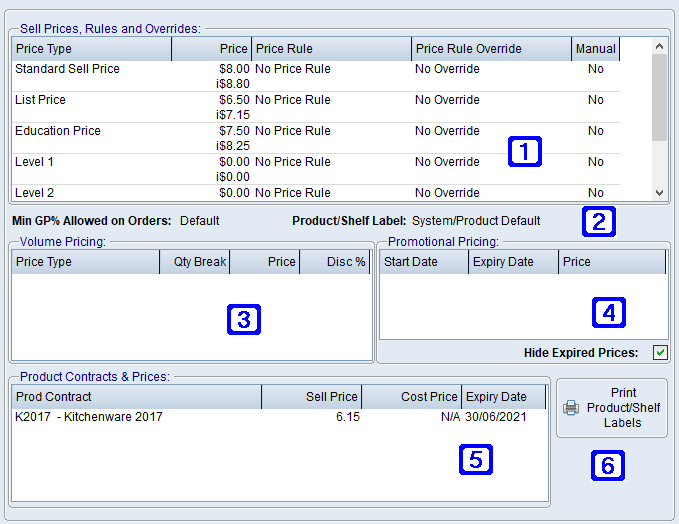Toggle the Hide Expired Prices checkbox
679x524 pixels.
coord(660,352)
